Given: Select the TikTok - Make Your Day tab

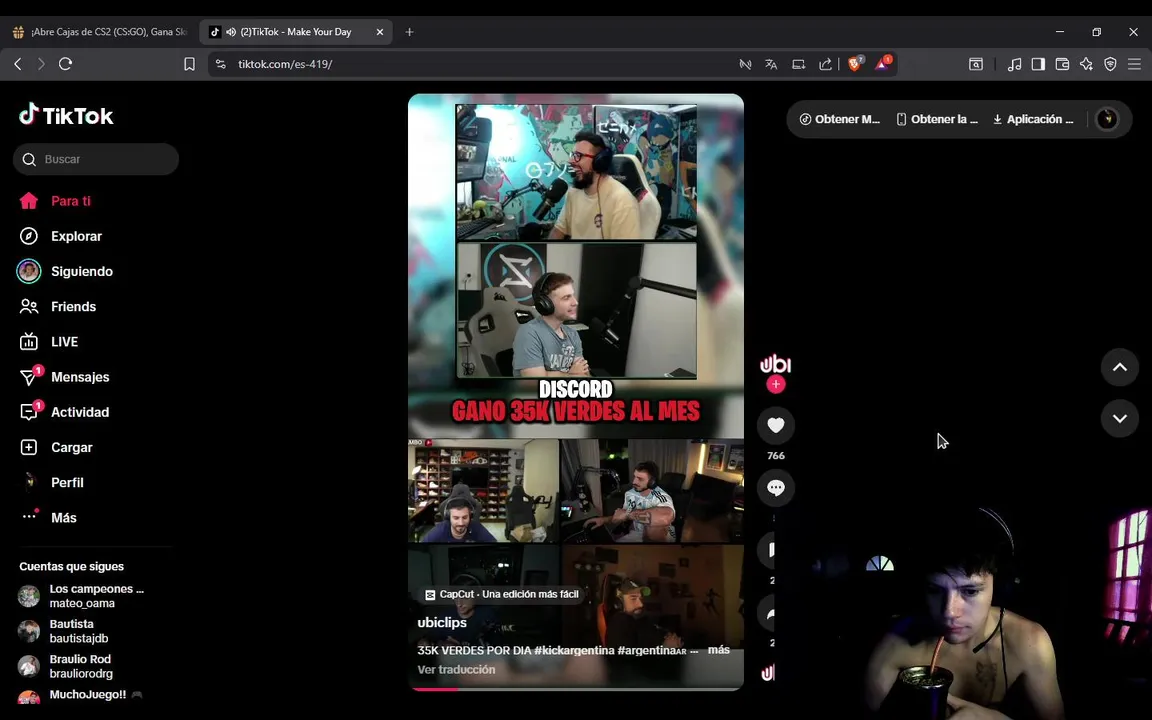Looking at the screenshot, I should (x=296, y=32).
